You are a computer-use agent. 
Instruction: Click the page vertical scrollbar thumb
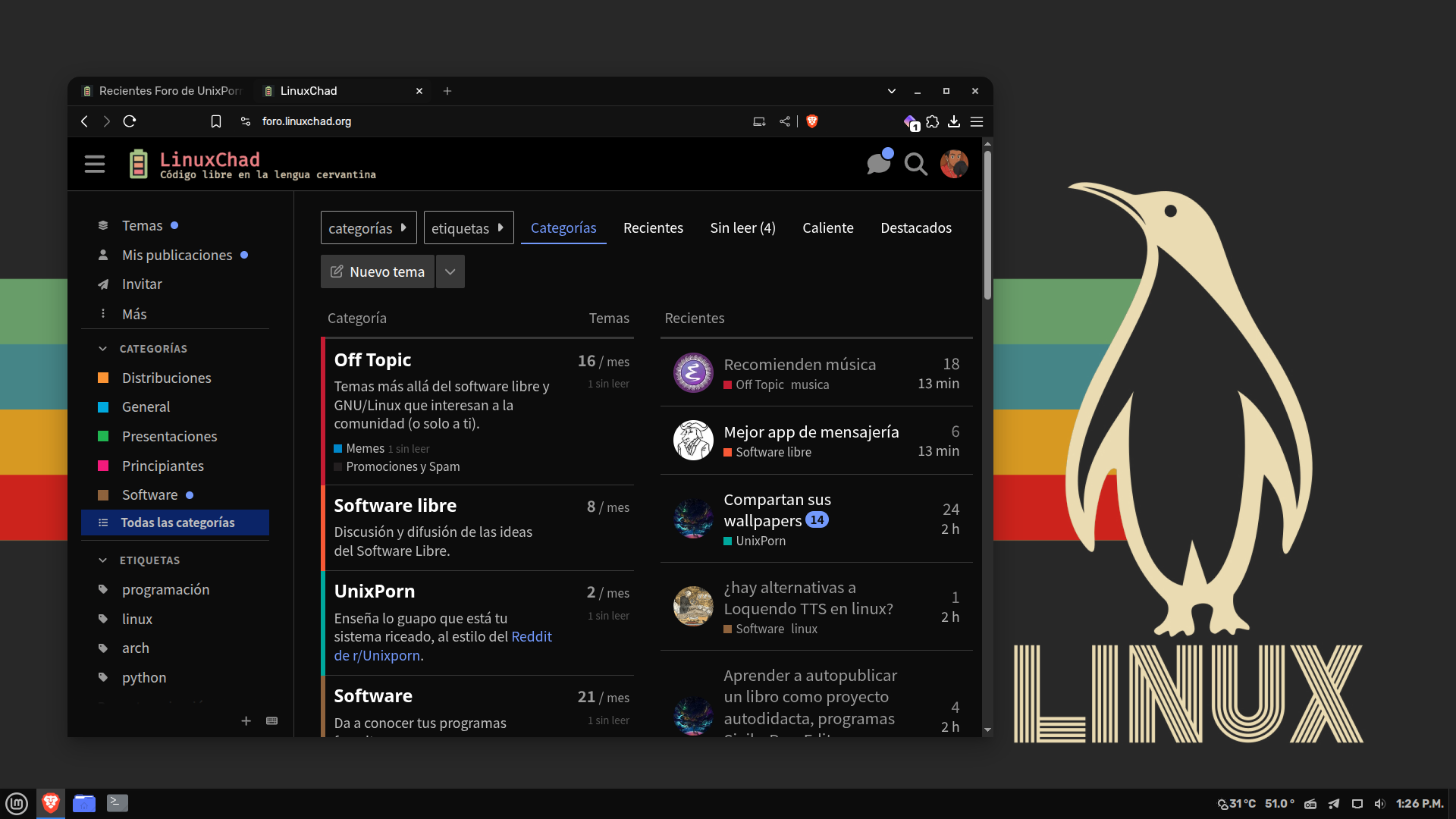click(987, 225)
